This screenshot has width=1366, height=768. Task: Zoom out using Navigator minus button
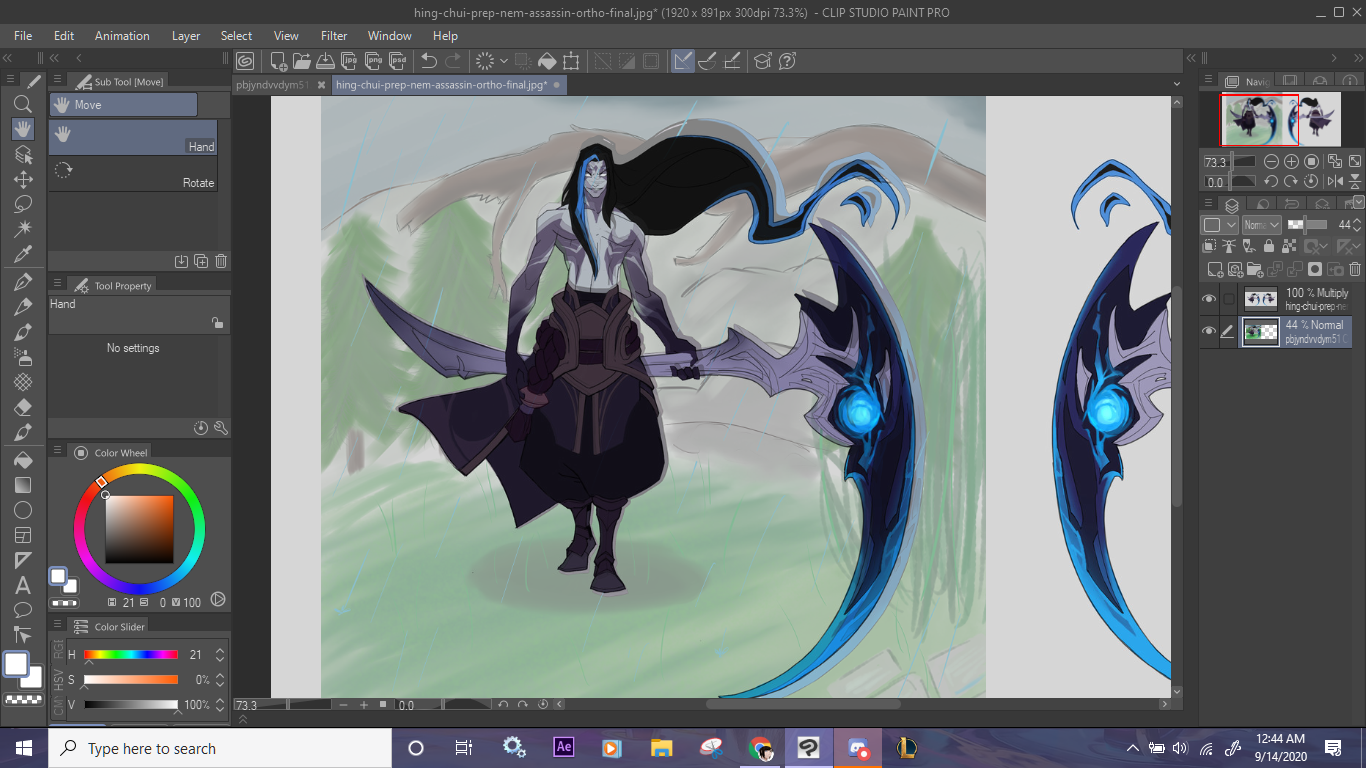(1271, 161)
